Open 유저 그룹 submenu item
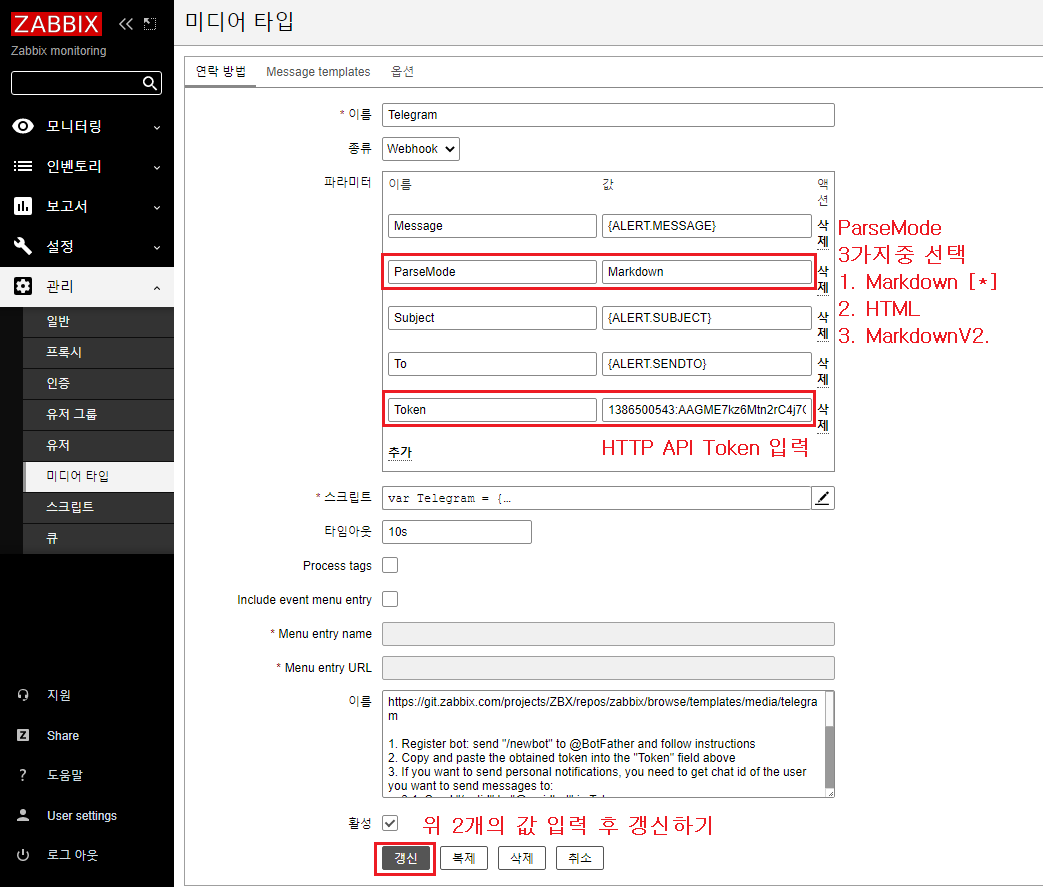This screenshot has height=887, width=1043. (98, 415)
